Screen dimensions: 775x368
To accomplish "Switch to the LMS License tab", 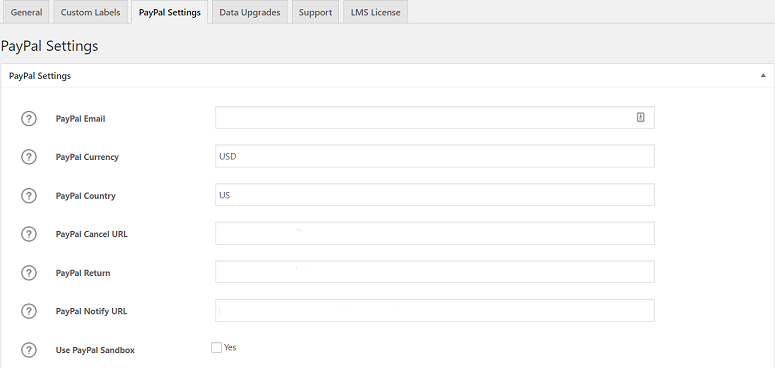I will [375, 12].
